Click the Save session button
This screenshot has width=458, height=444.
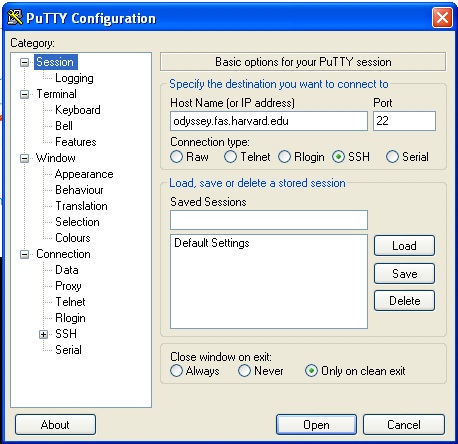click(404, 274)
